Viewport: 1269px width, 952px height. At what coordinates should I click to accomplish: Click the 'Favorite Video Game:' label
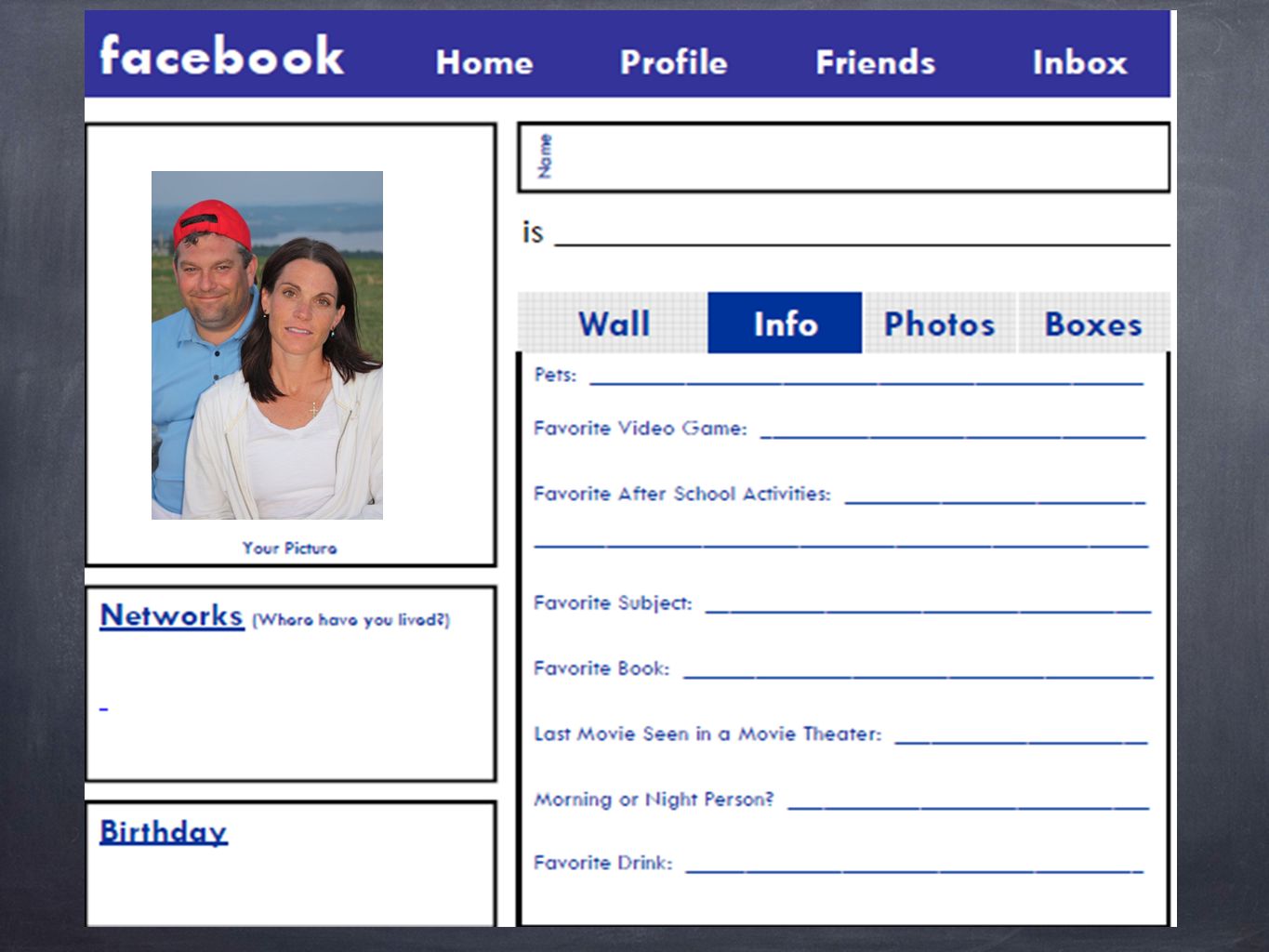click(641, 429)
